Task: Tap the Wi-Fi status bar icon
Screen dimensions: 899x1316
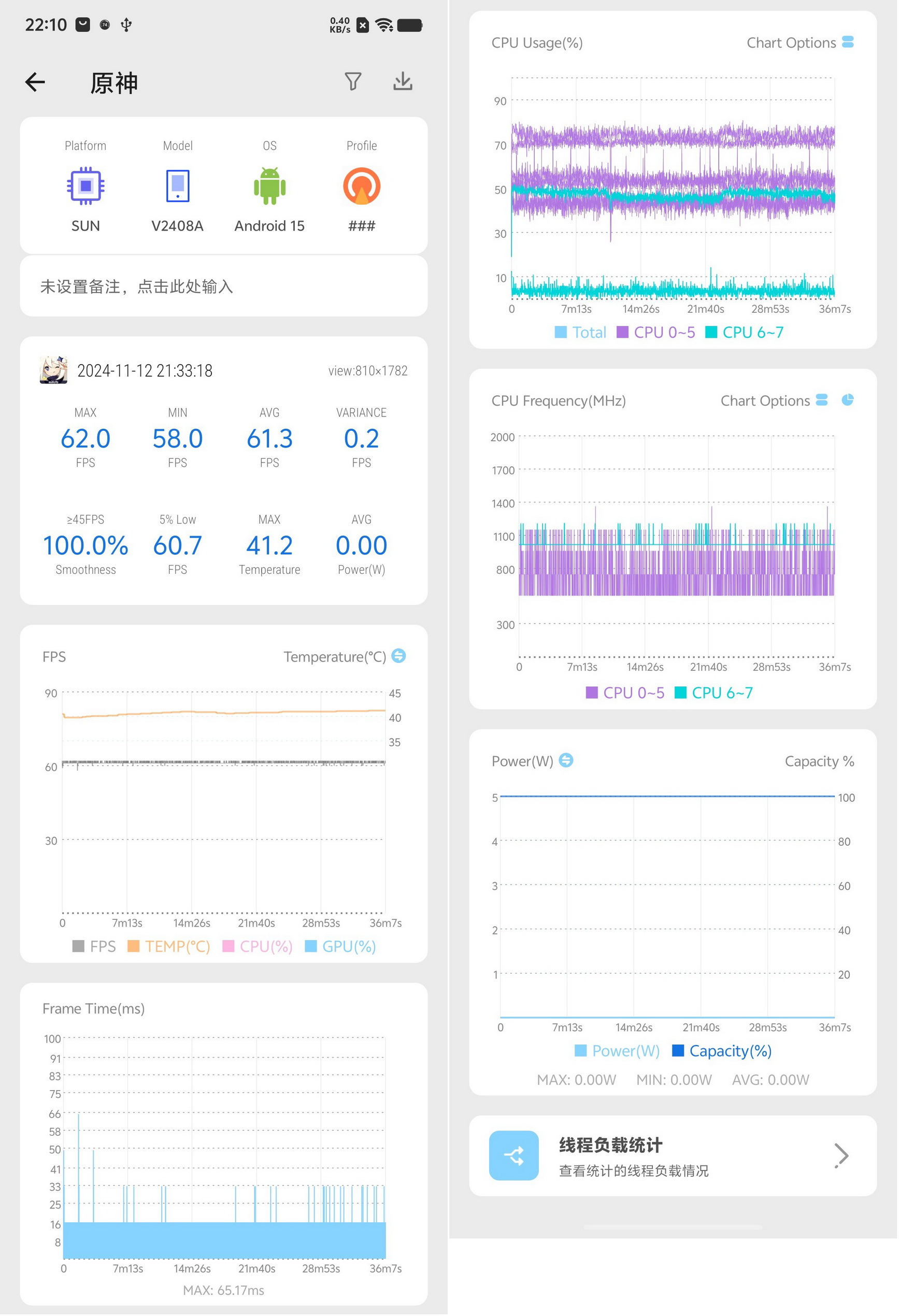Action: [x=384, y=25]
